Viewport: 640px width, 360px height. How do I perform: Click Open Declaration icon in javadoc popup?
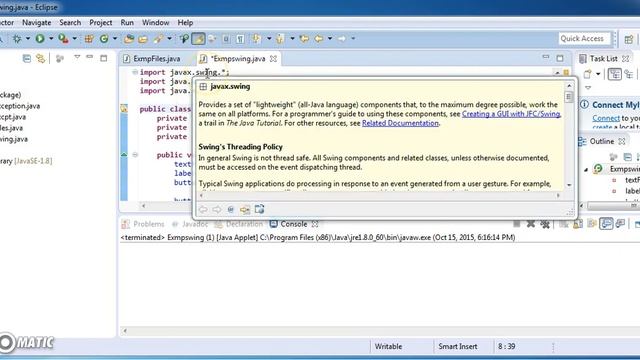244,209
